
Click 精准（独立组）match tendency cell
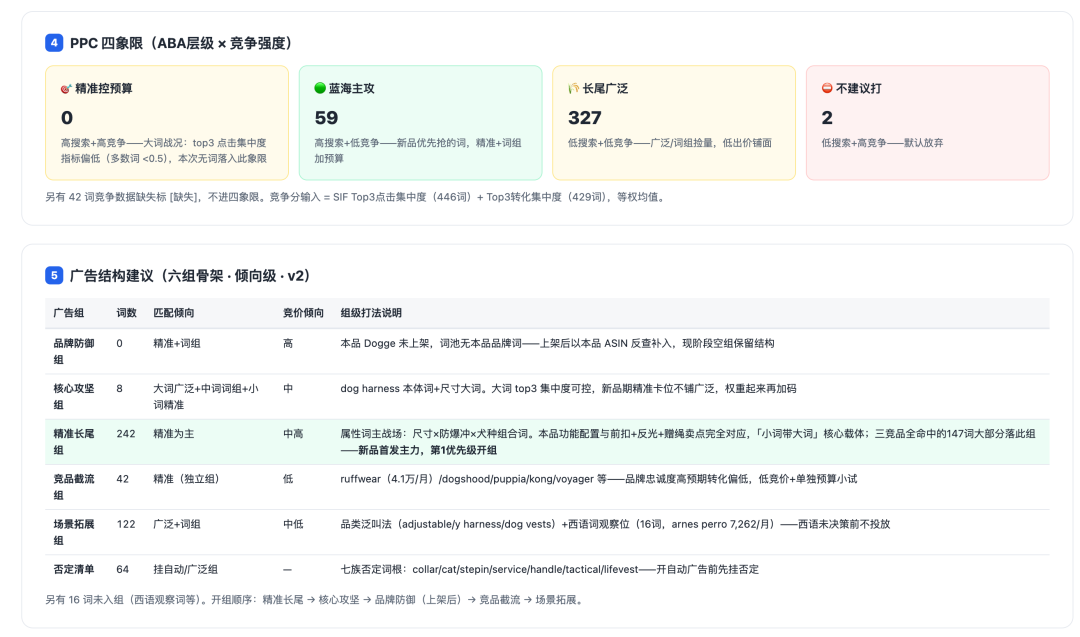coord(186,479)
